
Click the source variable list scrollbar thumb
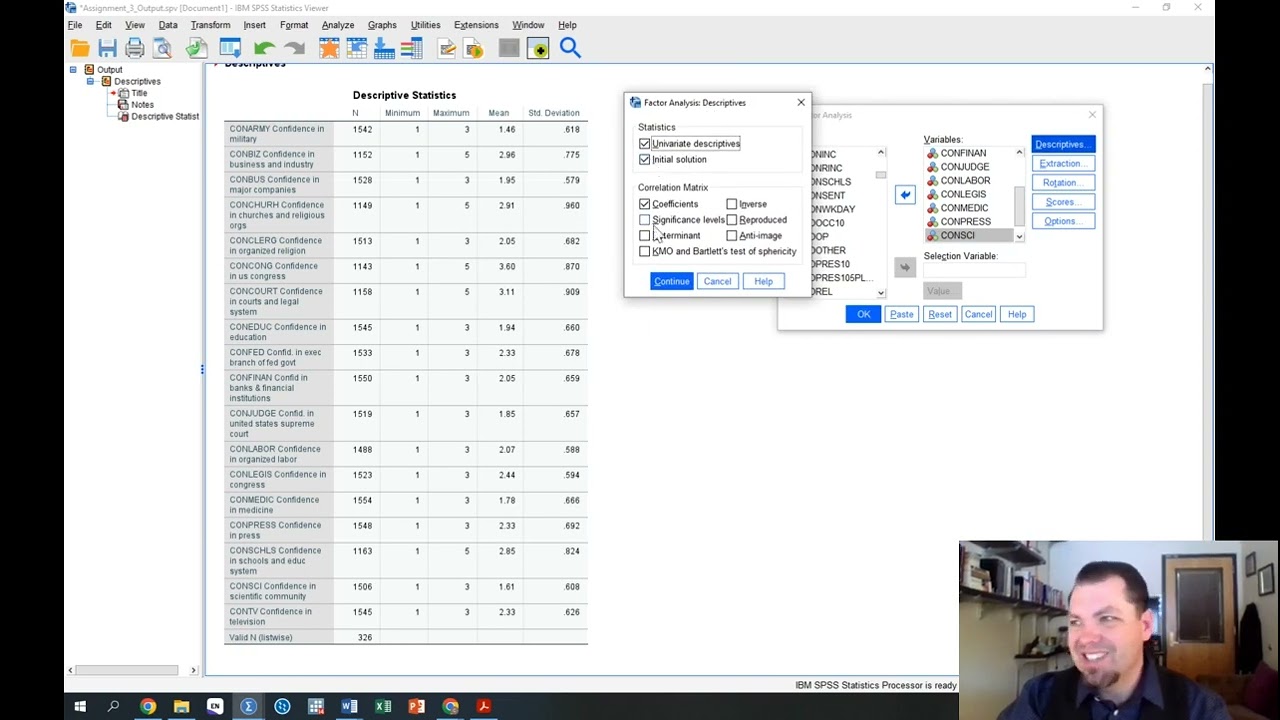881,175
